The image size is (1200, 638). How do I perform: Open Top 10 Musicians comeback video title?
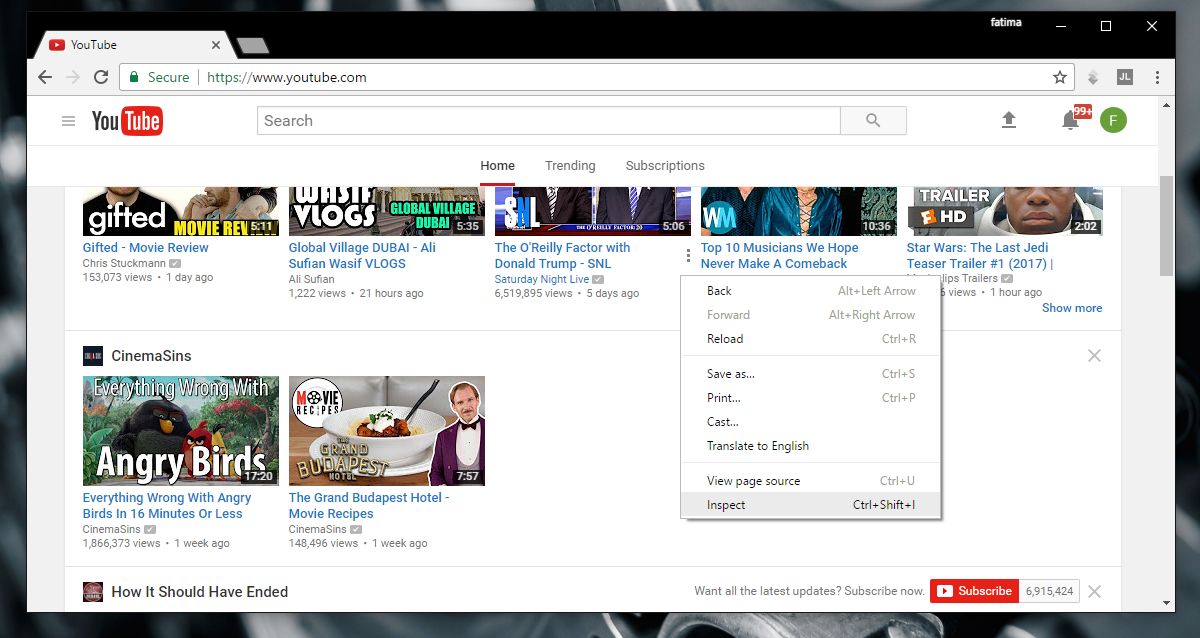click(780, 256)
